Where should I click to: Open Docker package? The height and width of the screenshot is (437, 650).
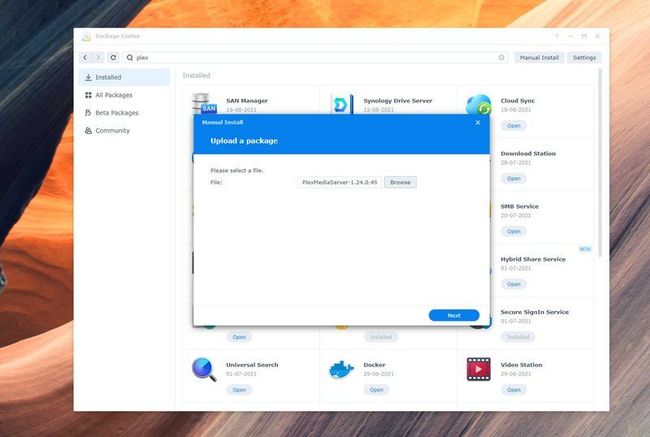pos(376,390)
